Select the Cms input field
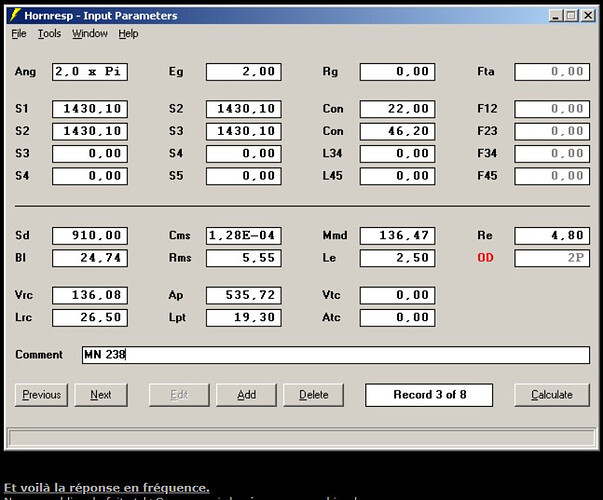The image size is (603, 500). [x=244, y=236]
